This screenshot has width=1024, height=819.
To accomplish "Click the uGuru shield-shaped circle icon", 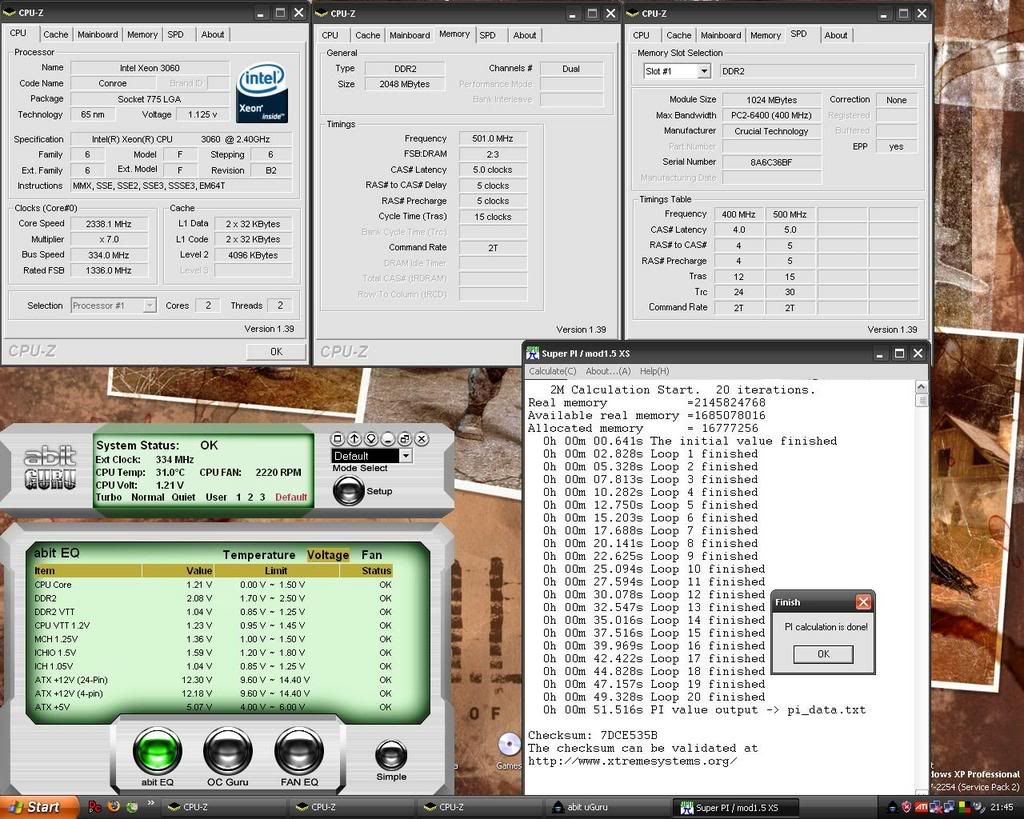I will click(x=371, y=439).
